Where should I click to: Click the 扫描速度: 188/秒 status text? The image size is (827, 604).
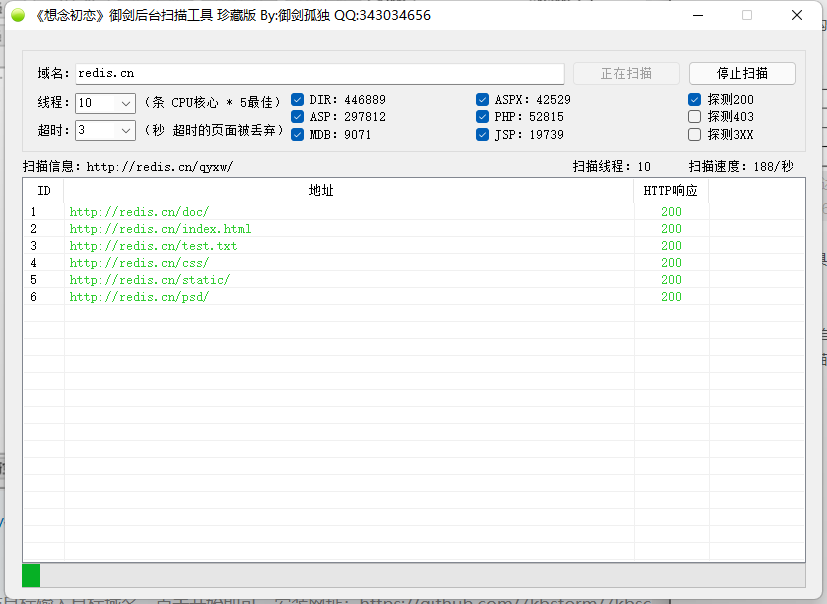pos(741,167)
